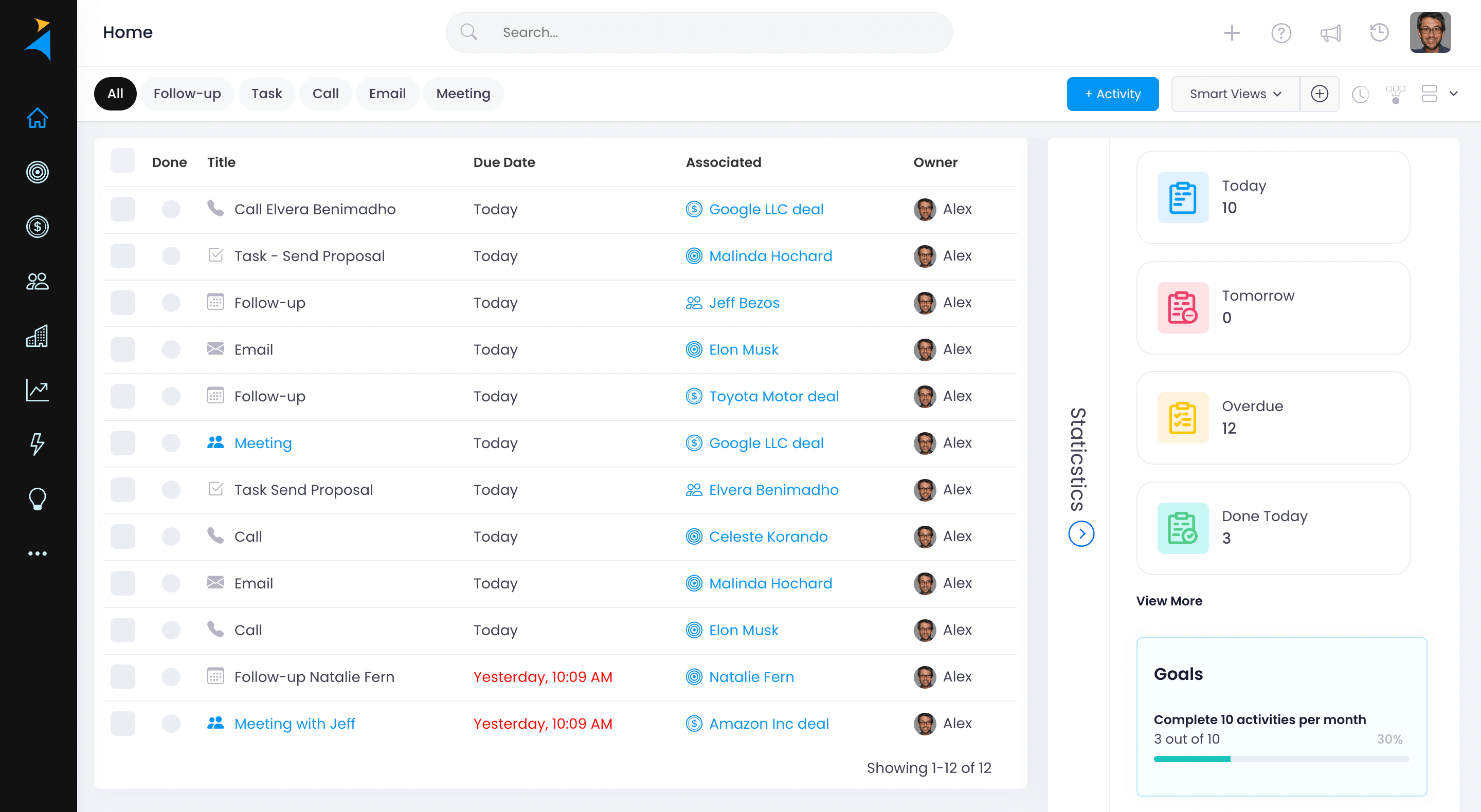The width and height of the screenshot is (1481, 812).
Task: Click the Companies building icon in sidebar
Action: 38,336
